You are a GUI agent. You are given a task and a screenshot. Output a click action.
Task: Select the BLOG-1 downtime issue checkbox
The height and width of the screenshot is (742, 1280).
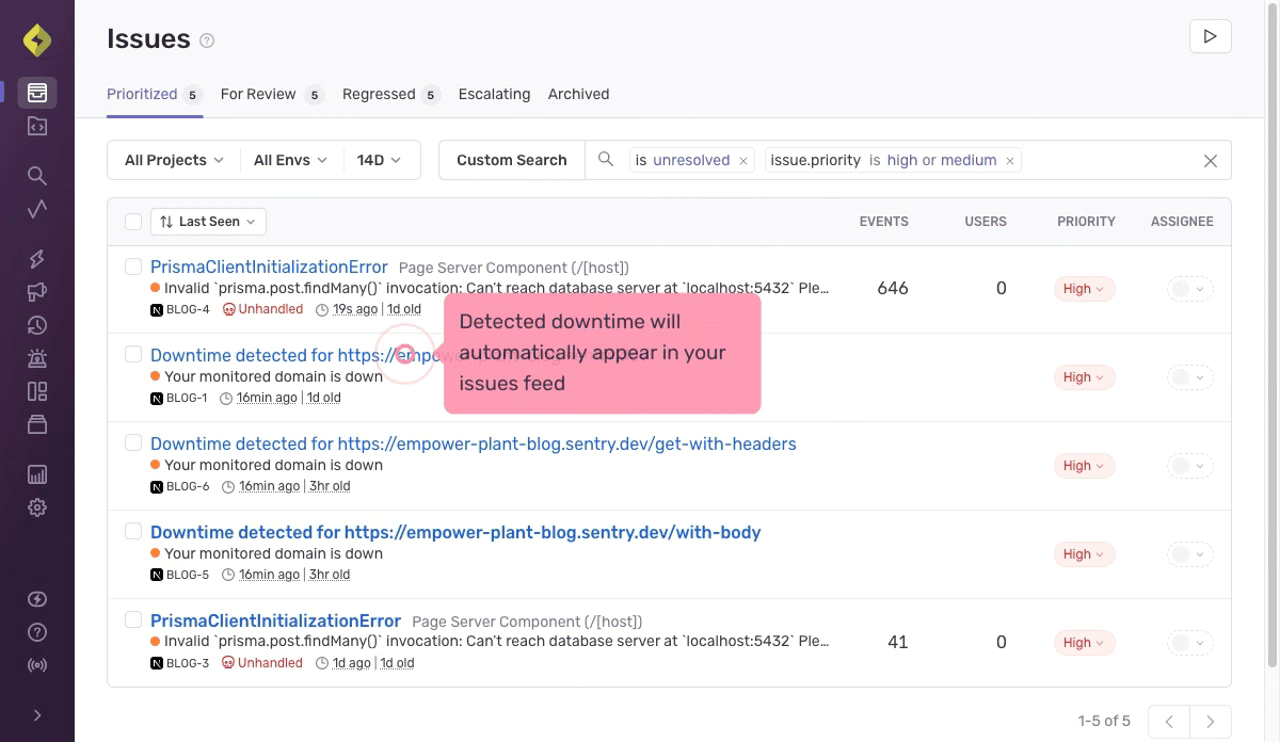(x=133, y=354)
